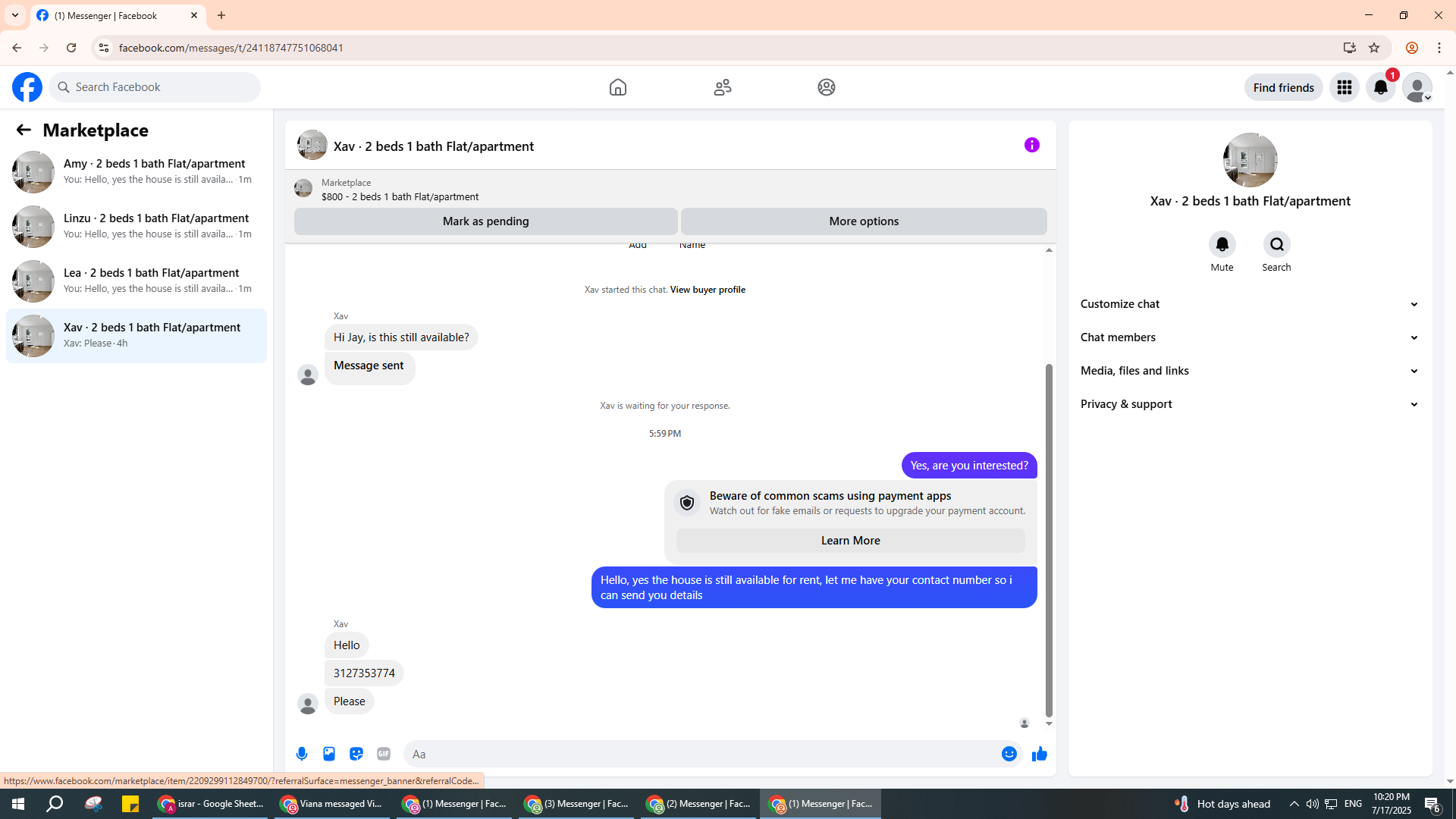Viewport: 1456px width, 819px height.
Task: Expand Customize chat section
Action: (1250, 304)
